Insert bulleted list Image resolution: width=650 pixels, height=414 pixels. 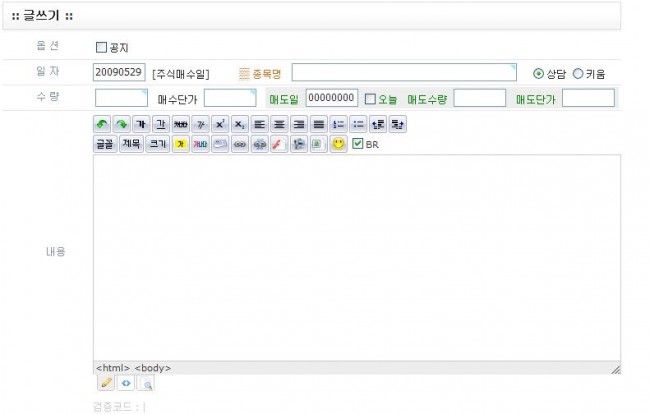pos(358,124)
